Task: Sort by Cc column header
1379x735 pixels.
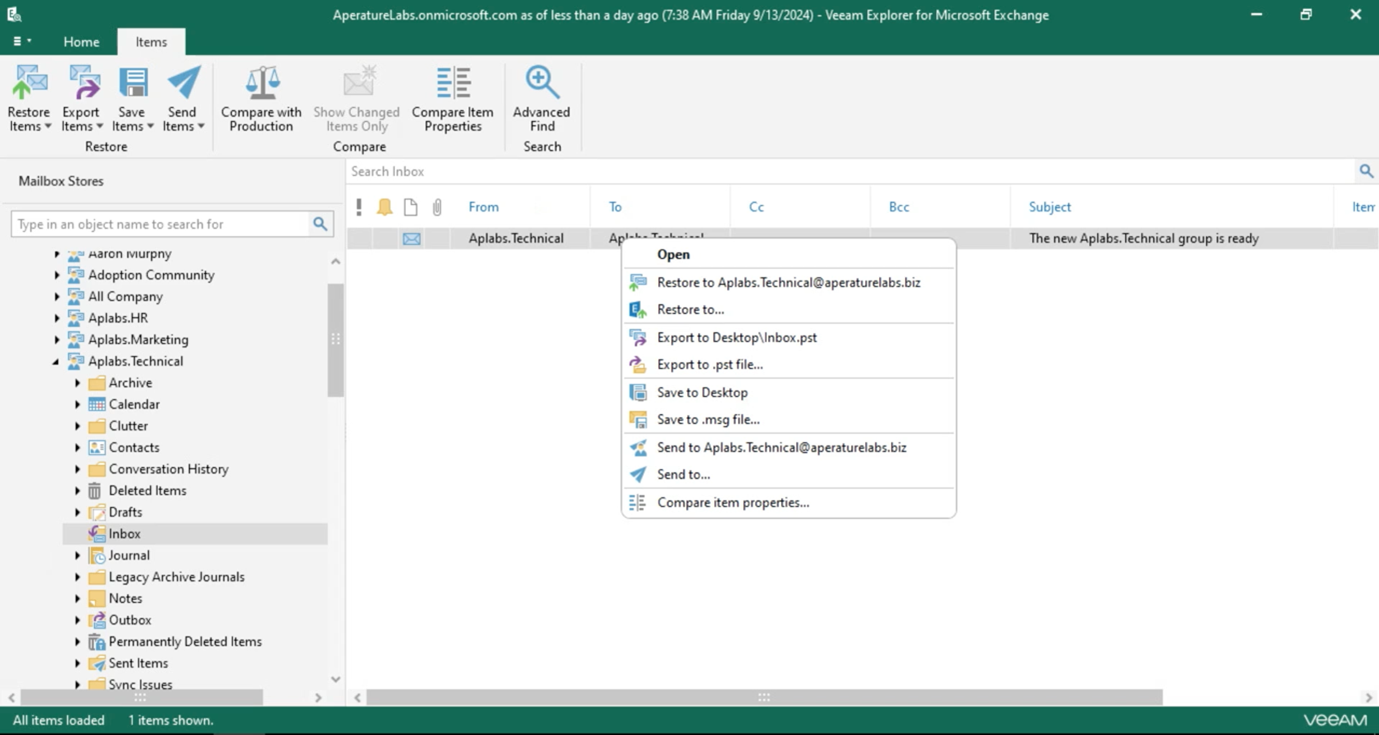Action: tap(756, 207)
